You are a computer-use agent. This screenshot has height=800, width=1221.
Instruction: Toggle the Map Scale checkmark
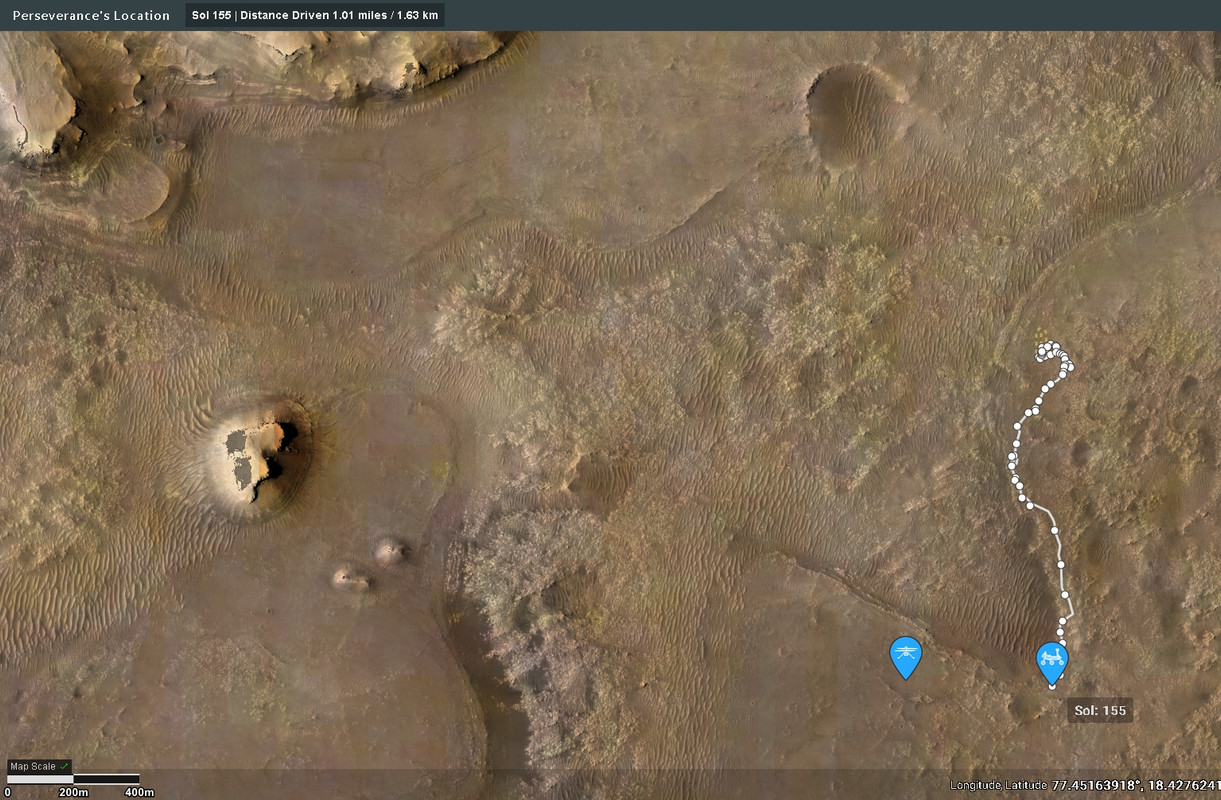point(64,766)
